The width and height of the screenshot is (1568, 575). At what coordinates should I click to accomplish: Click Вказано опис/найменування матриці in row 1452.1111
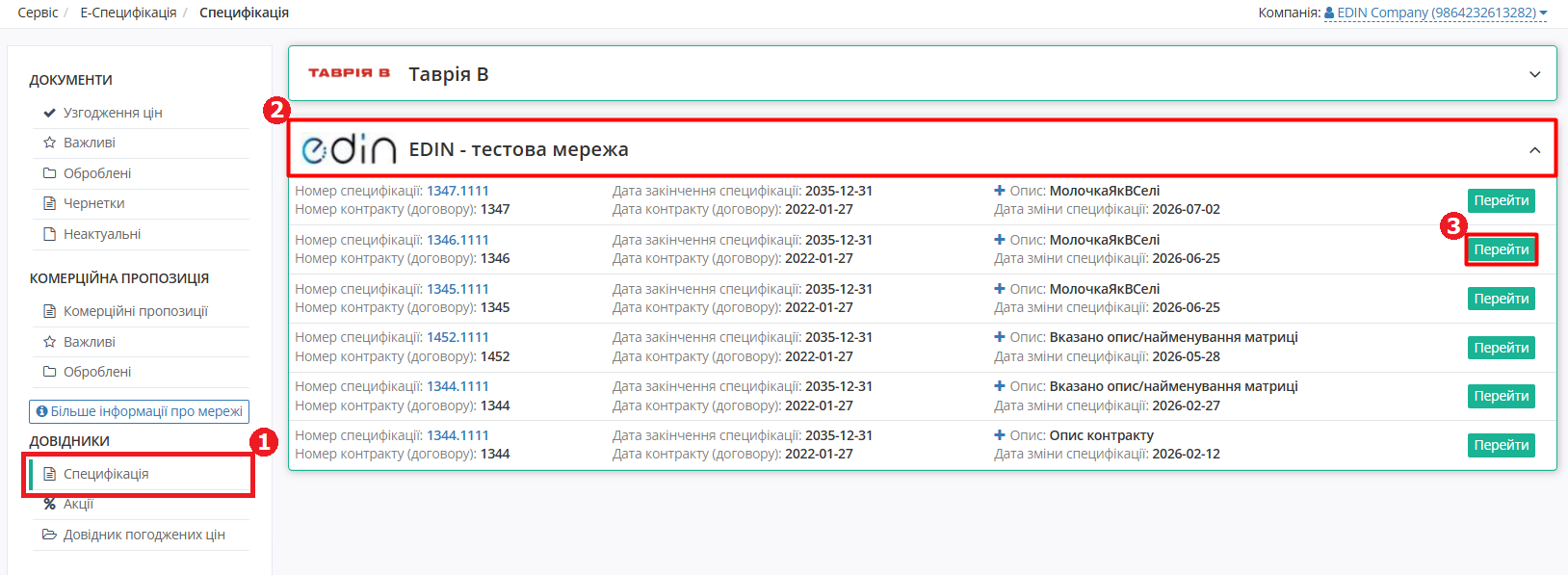[1174, 337]
